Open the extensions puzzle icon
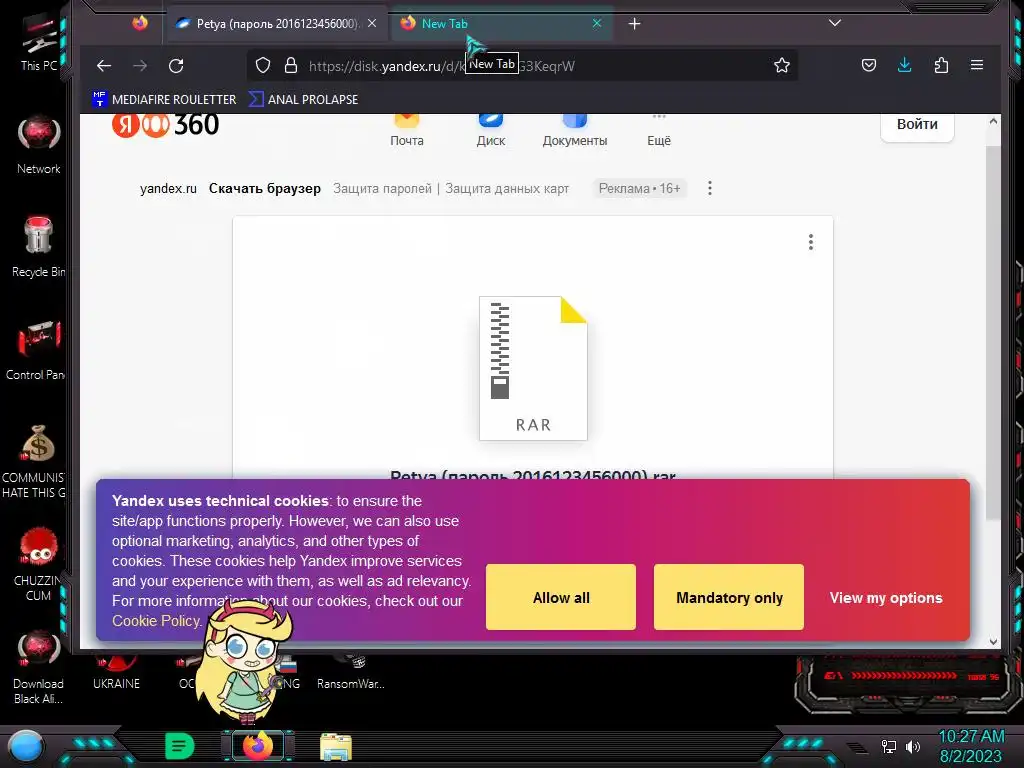This screenshot has height=768, width=1024. pos(941,65)
